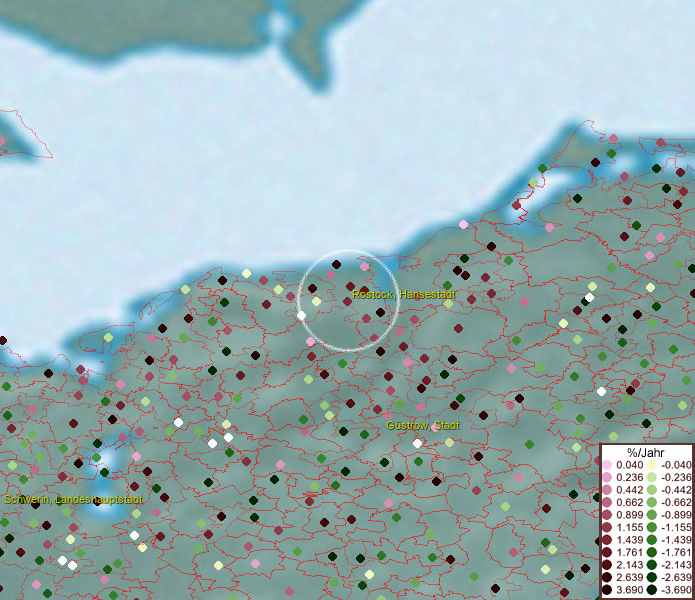Click the legend value text -0.040
This screenshot has height=600, width=695.
click(676, 465)
